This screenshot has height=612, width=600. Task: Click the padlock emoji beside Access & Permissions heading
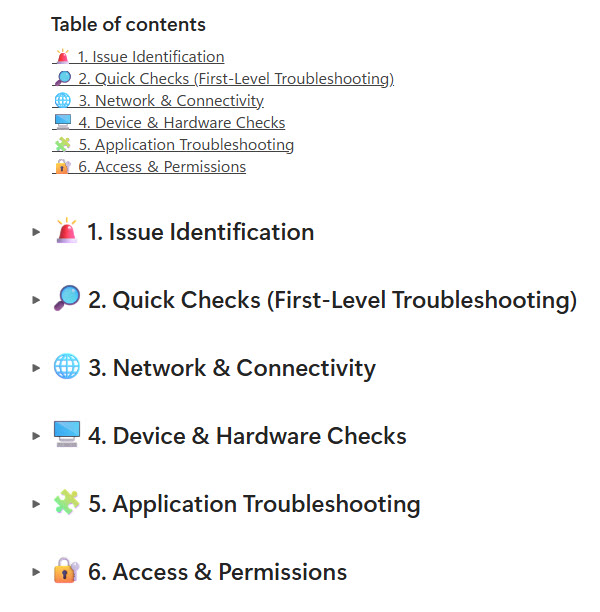pos(67,572)
